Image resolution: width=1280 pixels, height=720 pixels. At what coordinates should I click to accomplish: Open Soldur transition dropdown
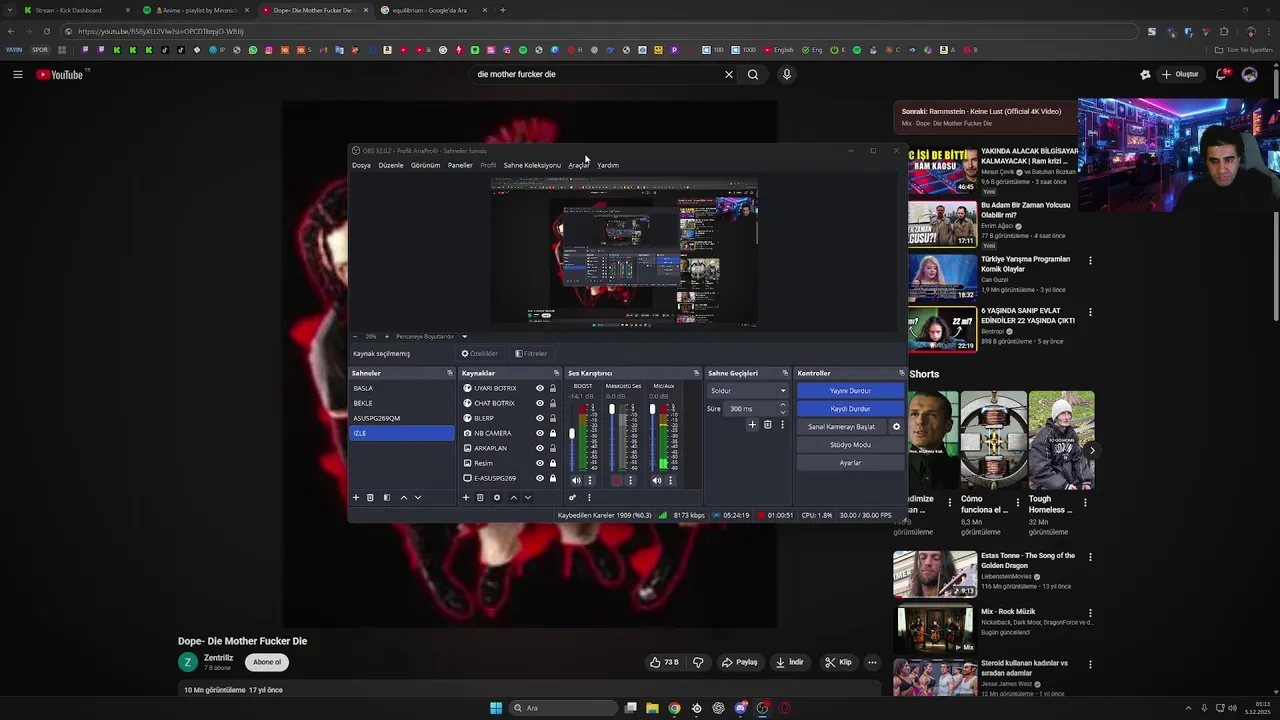749,391
